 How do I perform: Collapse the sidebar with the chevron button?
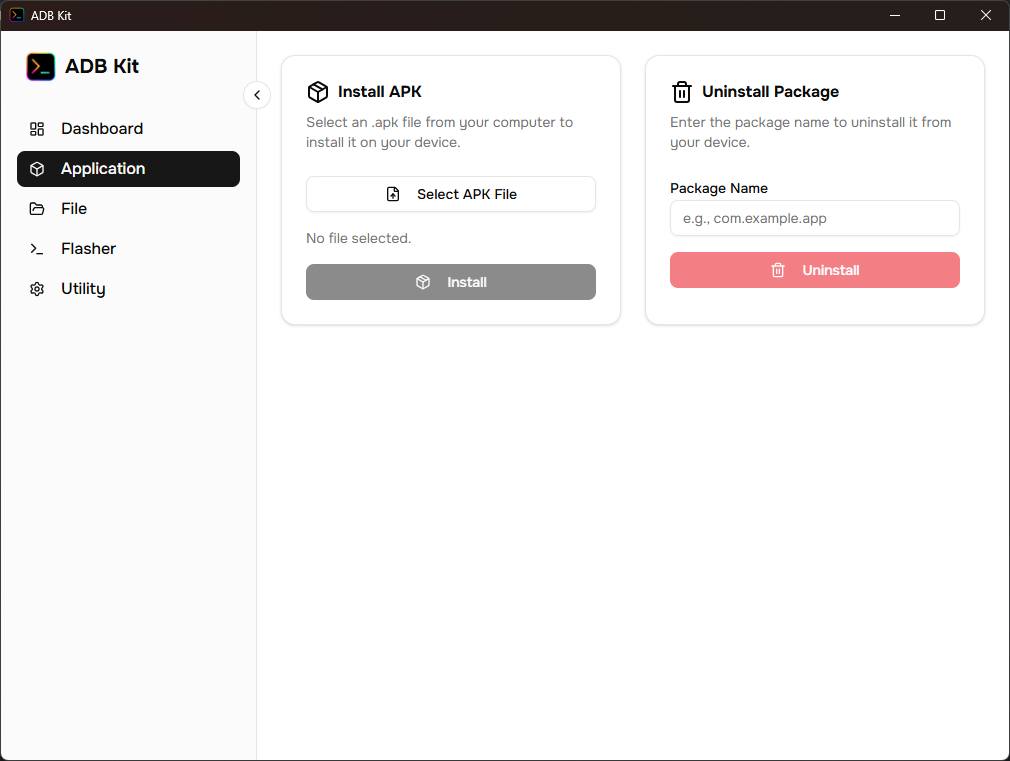pos(257,95)
